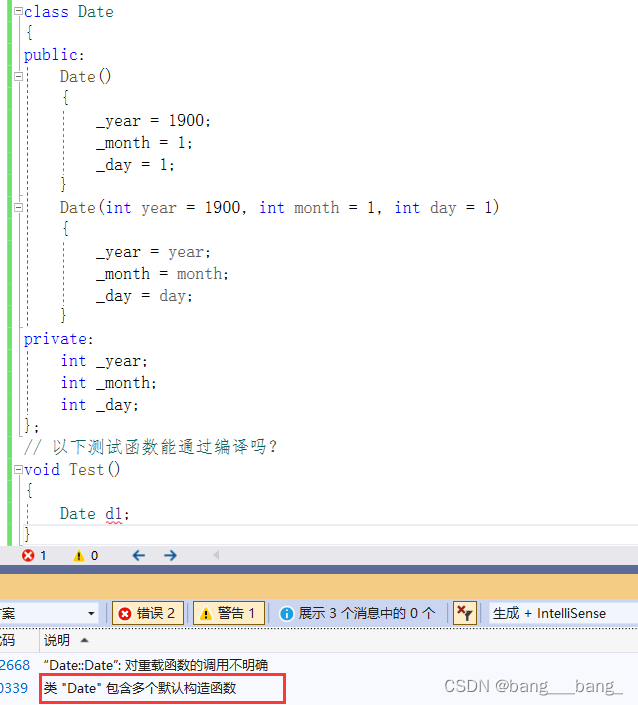
Task: Toggle the 错误 2 errors filter
Action: point(148,613)
